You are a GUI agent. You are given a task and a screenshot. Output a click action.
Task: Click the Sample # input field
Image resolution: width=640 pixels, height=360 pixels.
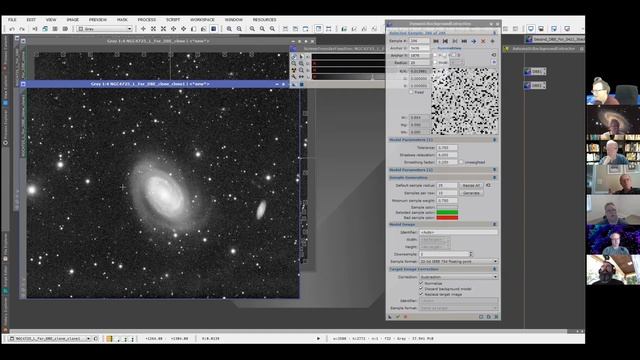click(419, 41)
